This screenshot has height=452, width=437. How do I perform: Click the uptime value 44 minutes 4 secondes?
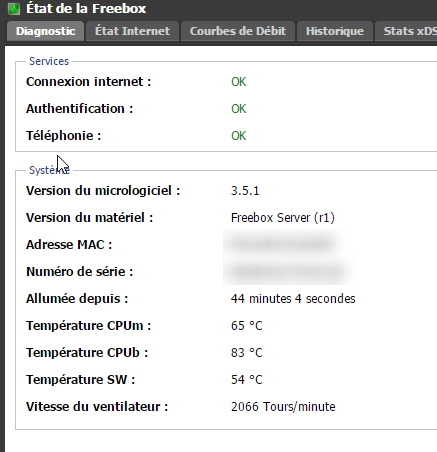pos(293,299)
